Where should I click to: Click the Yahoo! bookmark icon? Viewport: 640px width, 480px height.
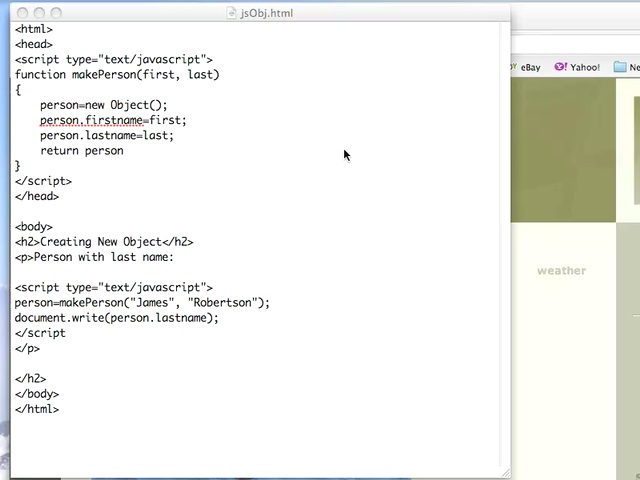click(x=560, y=67)
